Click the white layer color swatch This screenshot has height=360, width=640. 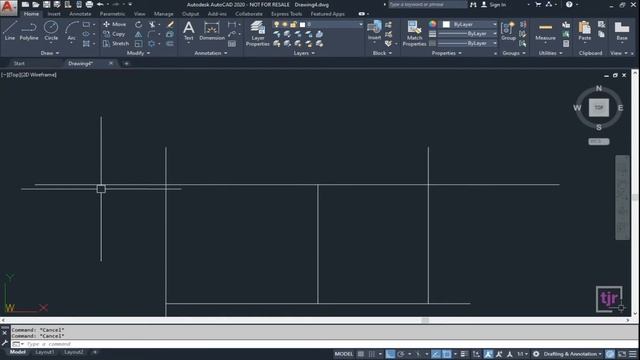pyautogui.click(x=302, y=24)
